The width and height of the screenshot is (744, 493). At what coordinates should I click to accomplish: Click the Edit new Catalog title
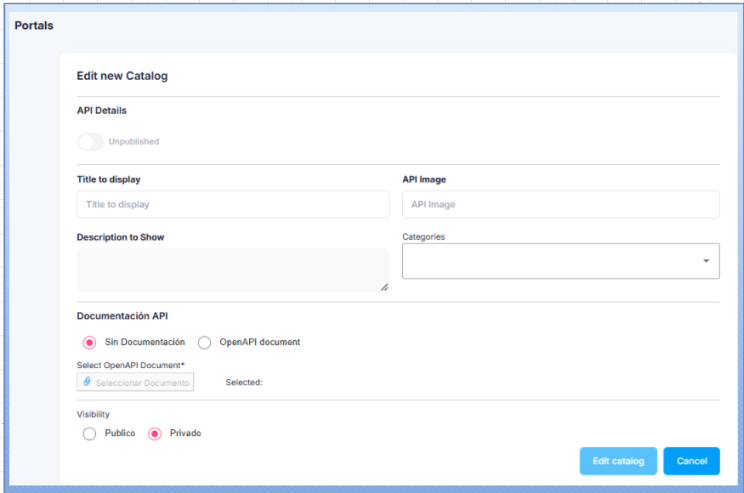pos(122,76)
